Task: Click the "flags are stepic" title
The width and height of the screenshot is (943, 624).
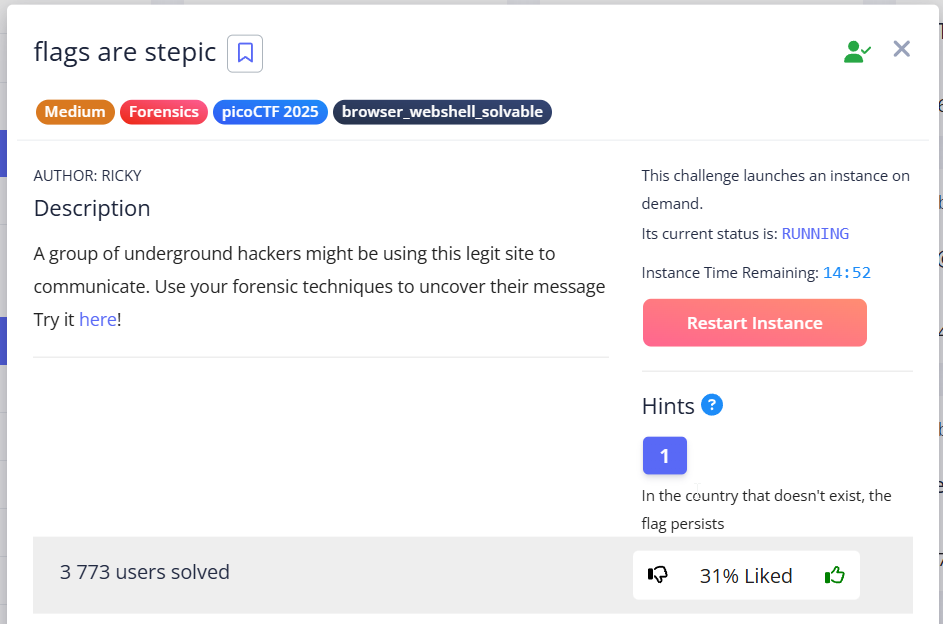Action: click(x=125, y=52)
